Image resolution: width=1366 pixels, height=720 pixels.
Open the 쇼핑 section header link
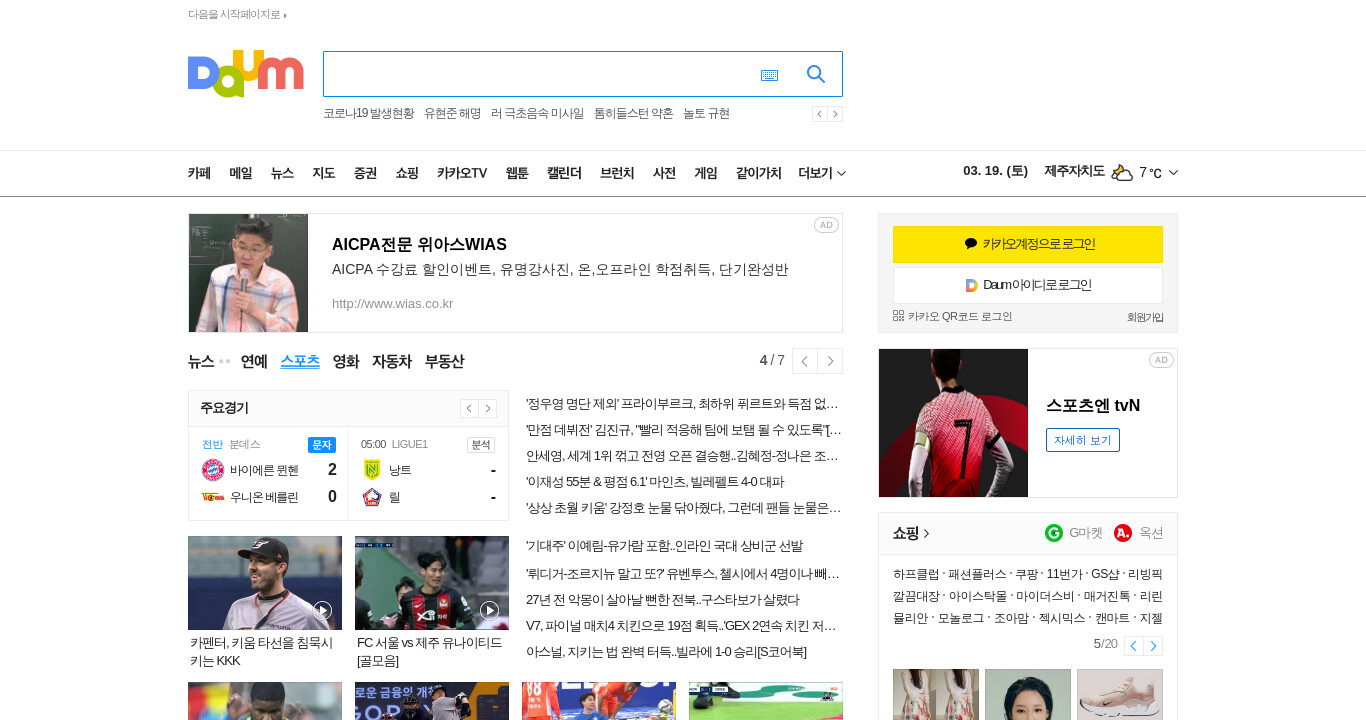click(911, 533)
